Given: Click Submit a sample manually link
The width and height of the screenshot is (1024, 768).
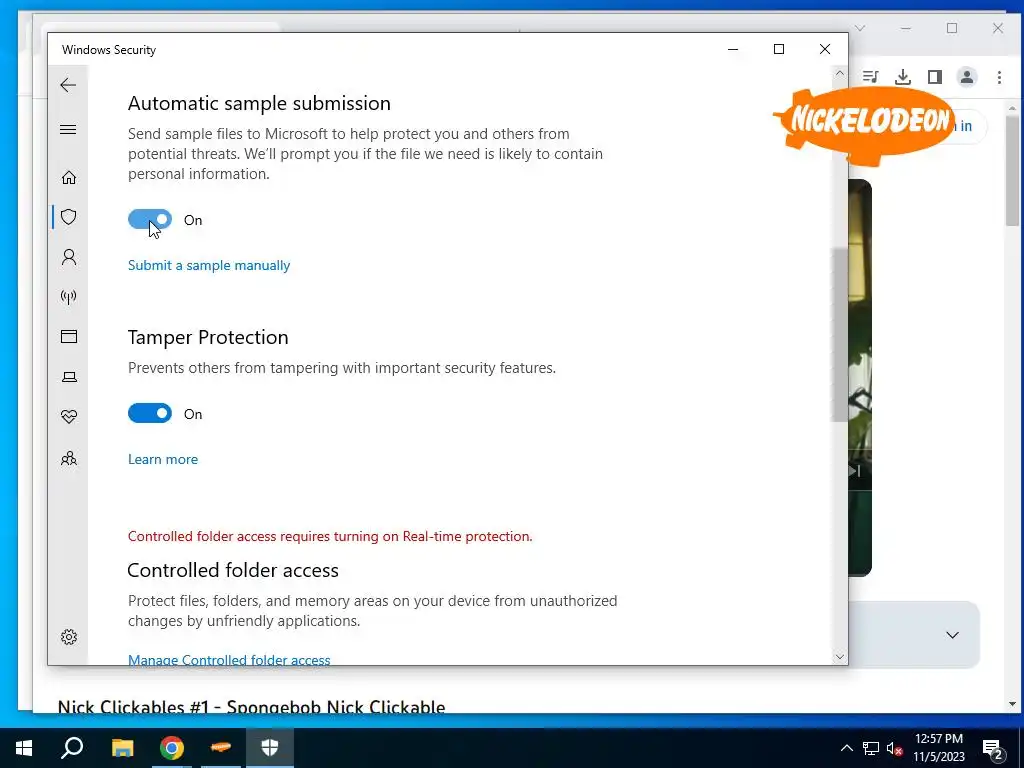Looking at the screenshot, I should (x=209, y=265).
